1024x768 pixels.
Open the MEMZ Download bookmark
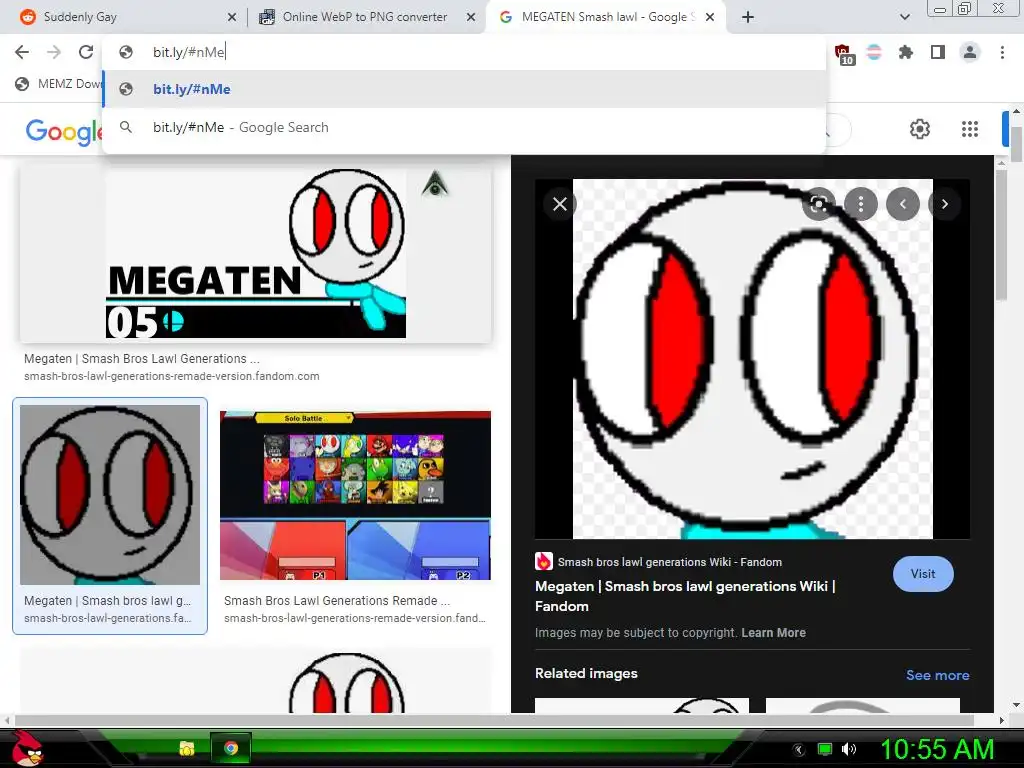pyautogui.click(x=59, y=84)
